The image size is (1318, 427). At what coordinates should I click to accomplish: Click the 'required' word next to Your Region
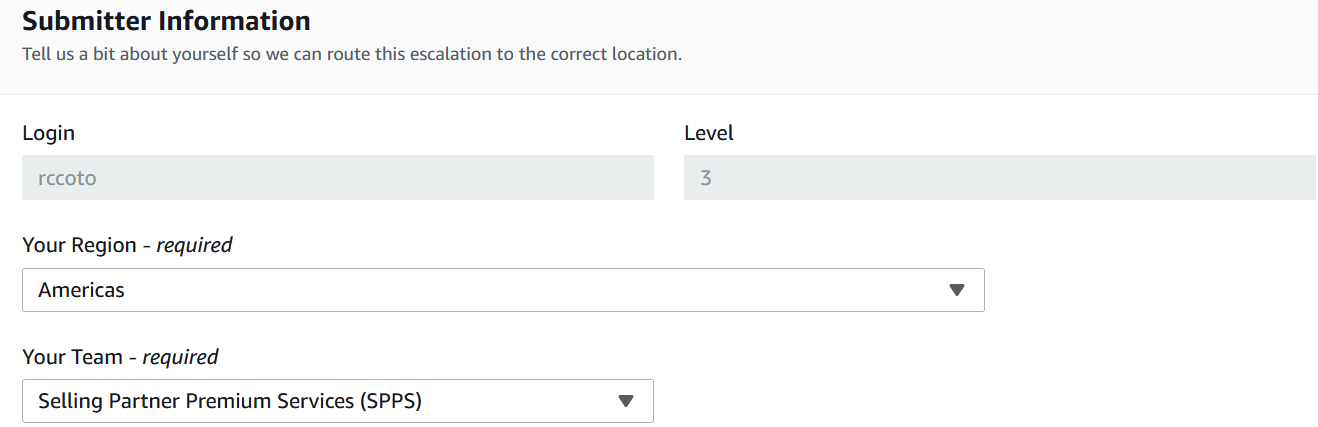tap(194, 245)
